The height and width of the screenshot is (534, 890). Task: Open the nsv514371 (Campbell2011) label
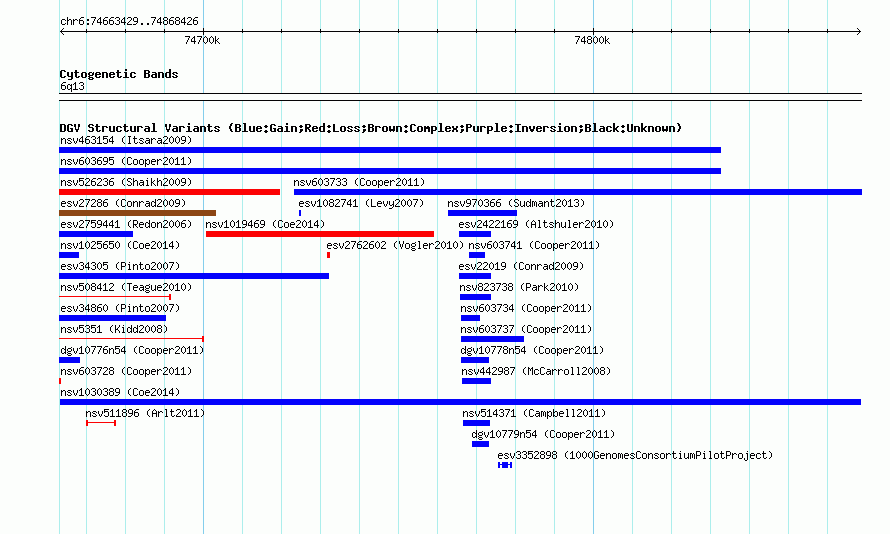pyautogui.click(x=534, y=413)
